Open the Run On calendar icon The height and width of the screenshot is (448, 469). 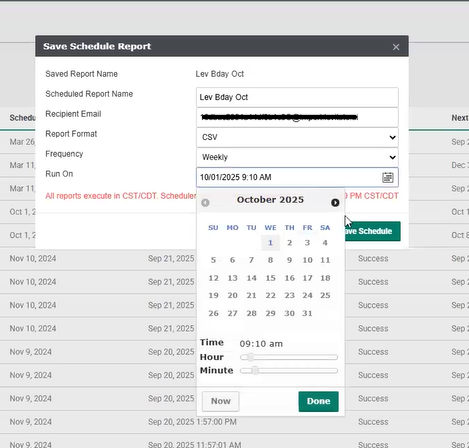(x=388, y=177)
